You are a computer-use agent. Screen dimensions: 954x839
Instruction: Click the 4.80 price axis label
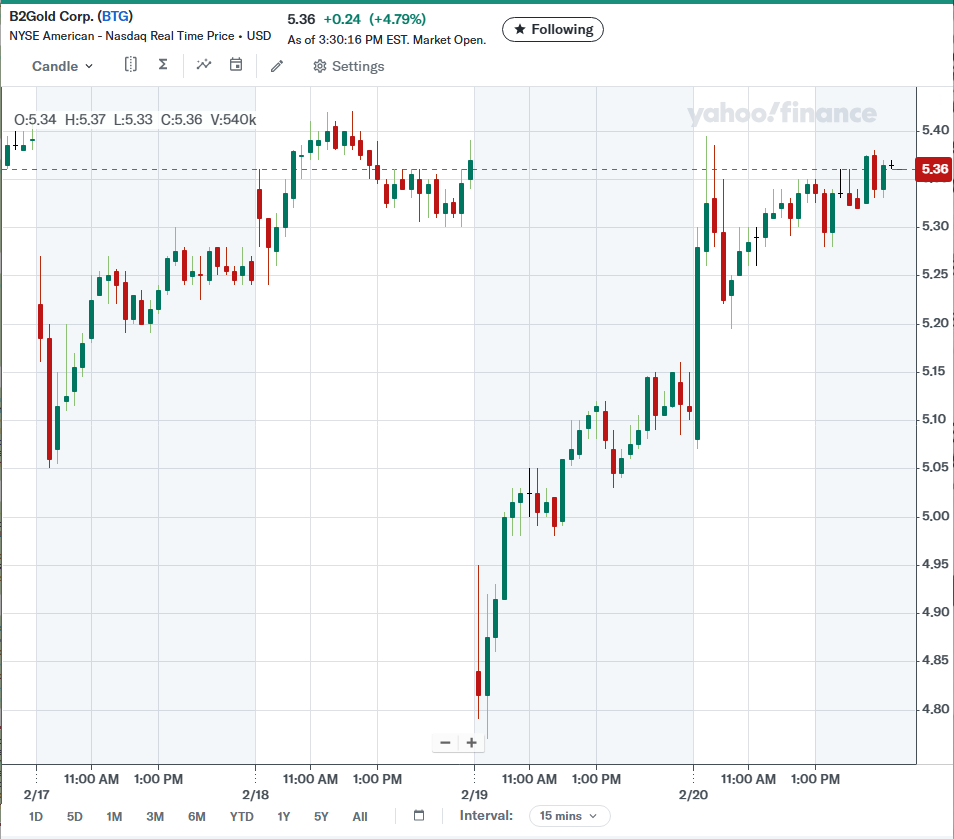(x=935, y=709)
